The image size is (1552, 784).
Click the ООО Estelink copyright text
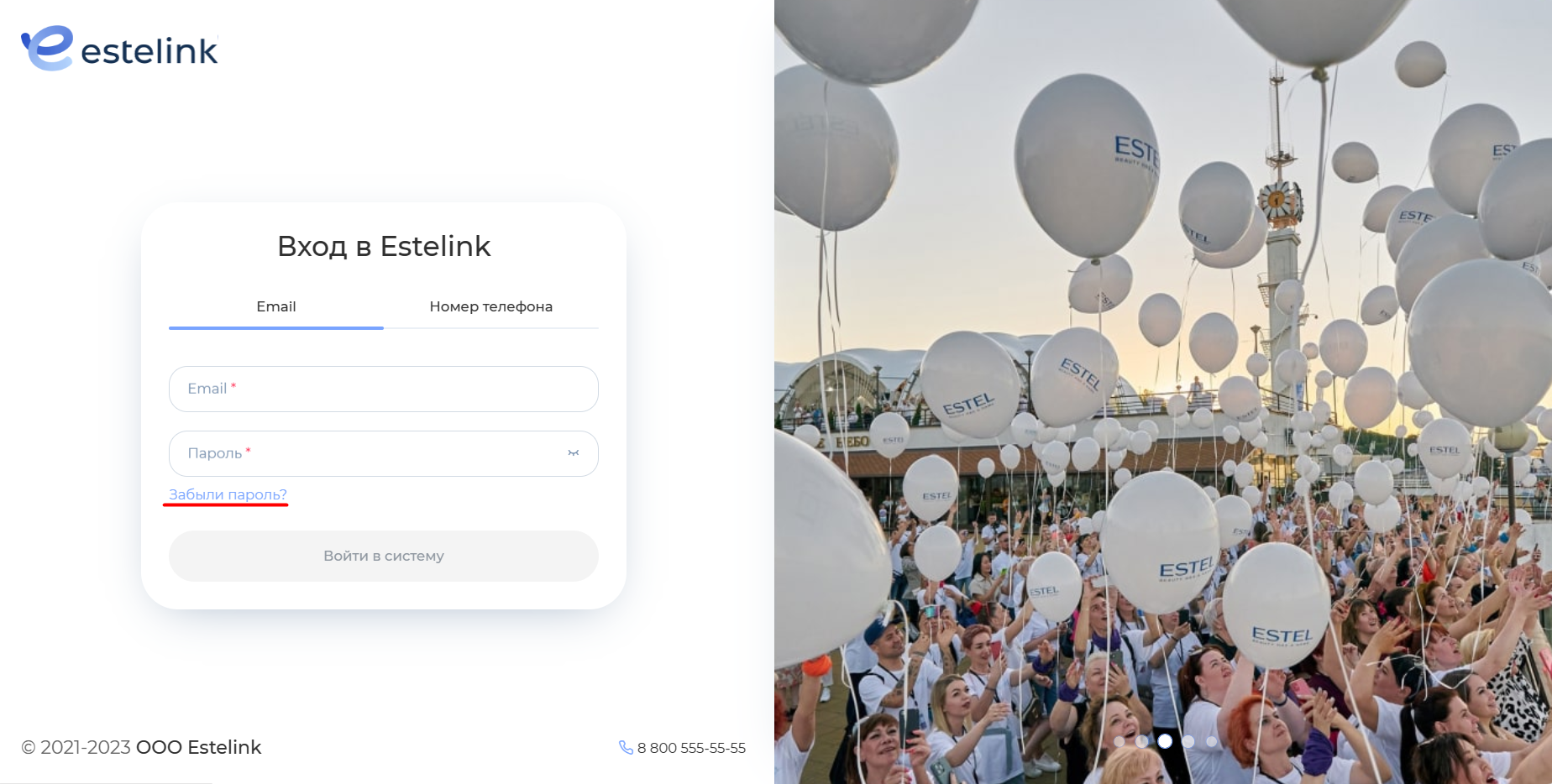[x=198, y=747]
